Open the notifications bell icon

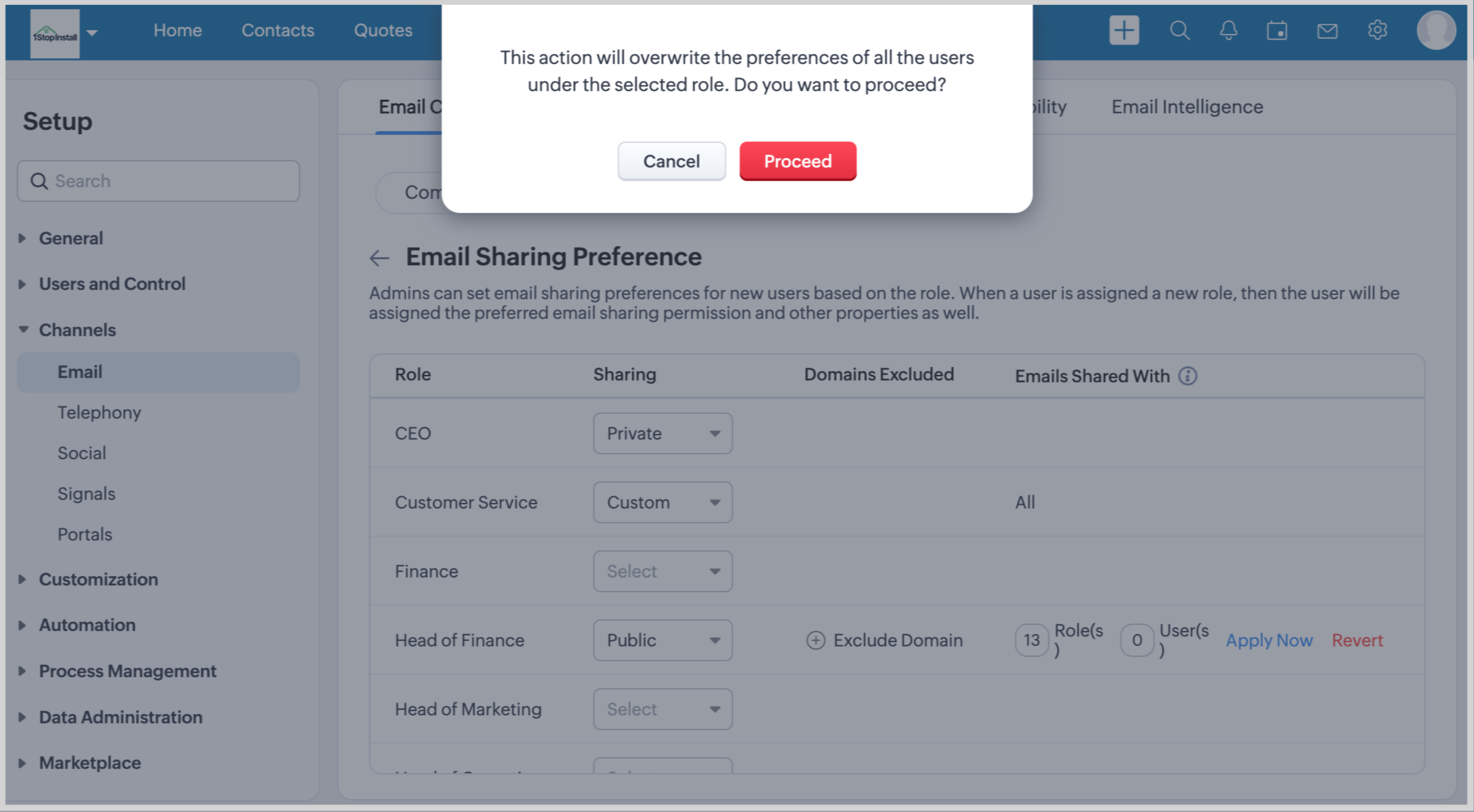(1228, 30)
